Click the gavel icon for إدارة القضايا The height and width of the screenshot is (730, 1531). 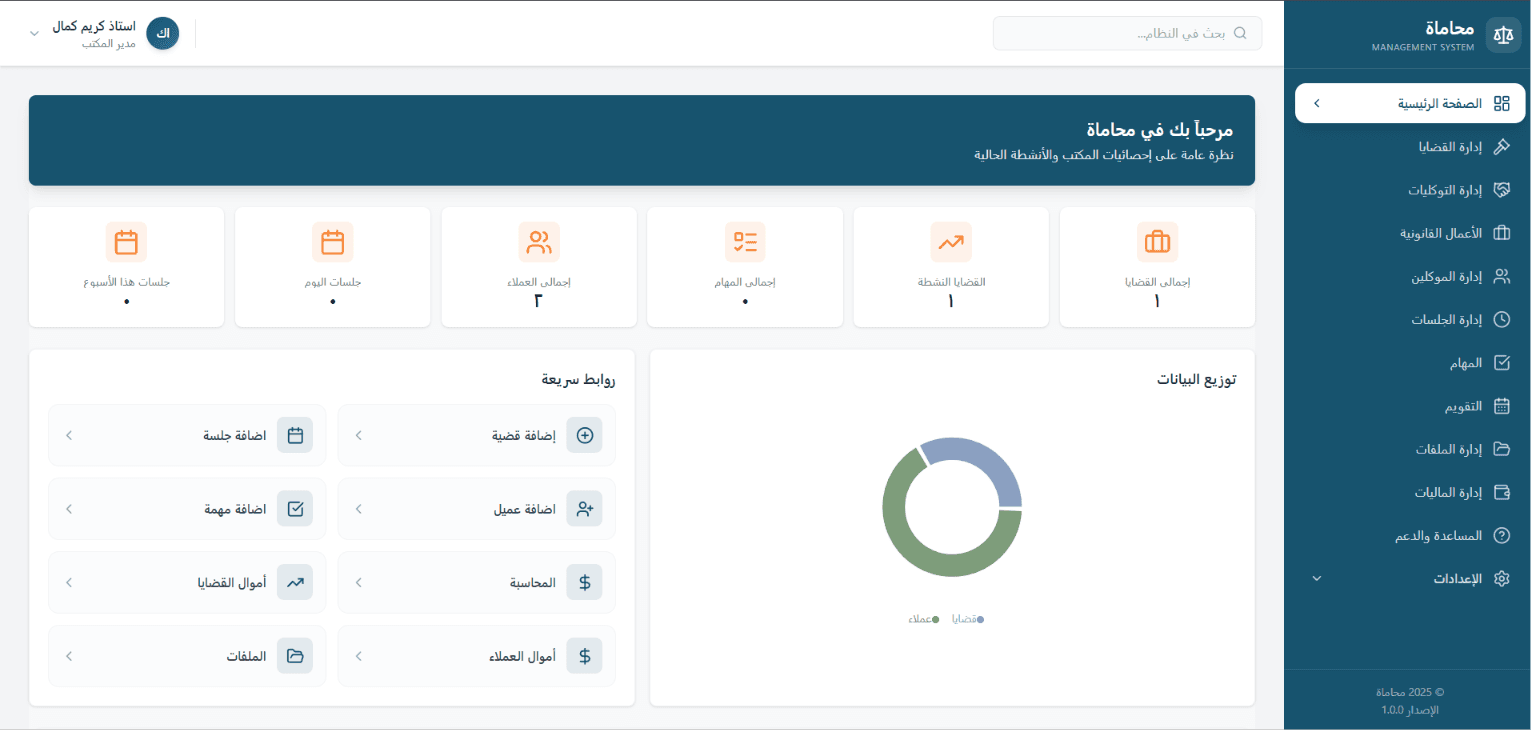click(x=1501, y=147)
